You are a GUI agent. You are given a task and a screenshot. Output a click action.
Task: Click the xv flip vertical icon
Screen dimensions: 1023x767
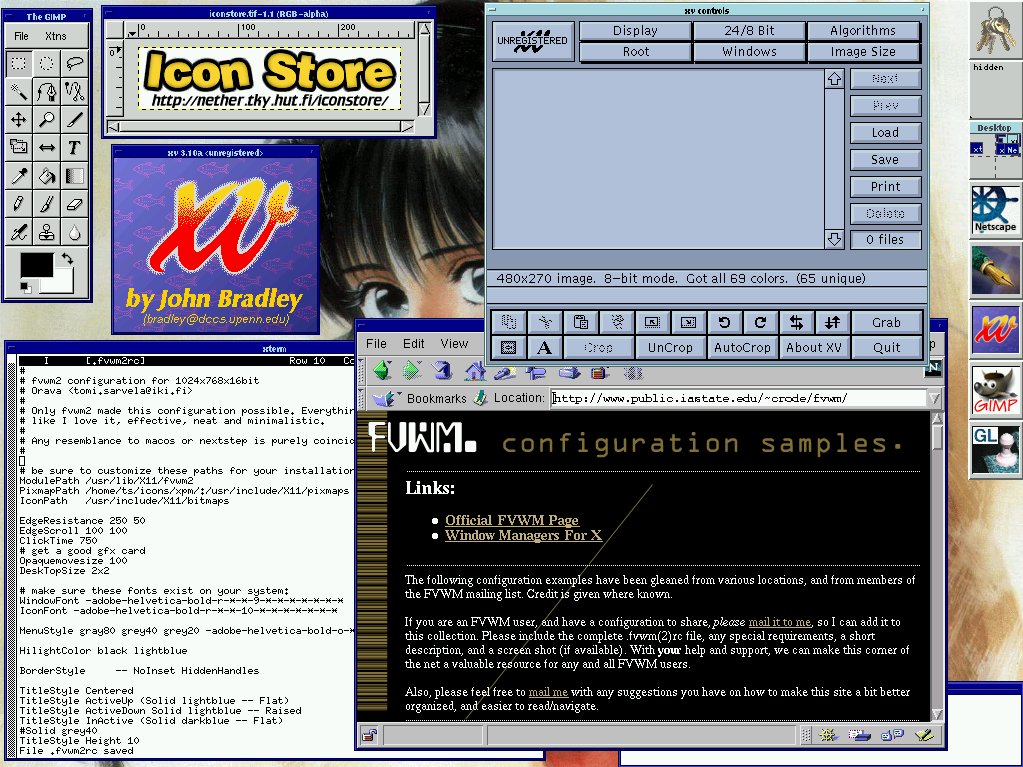[832, 322]
